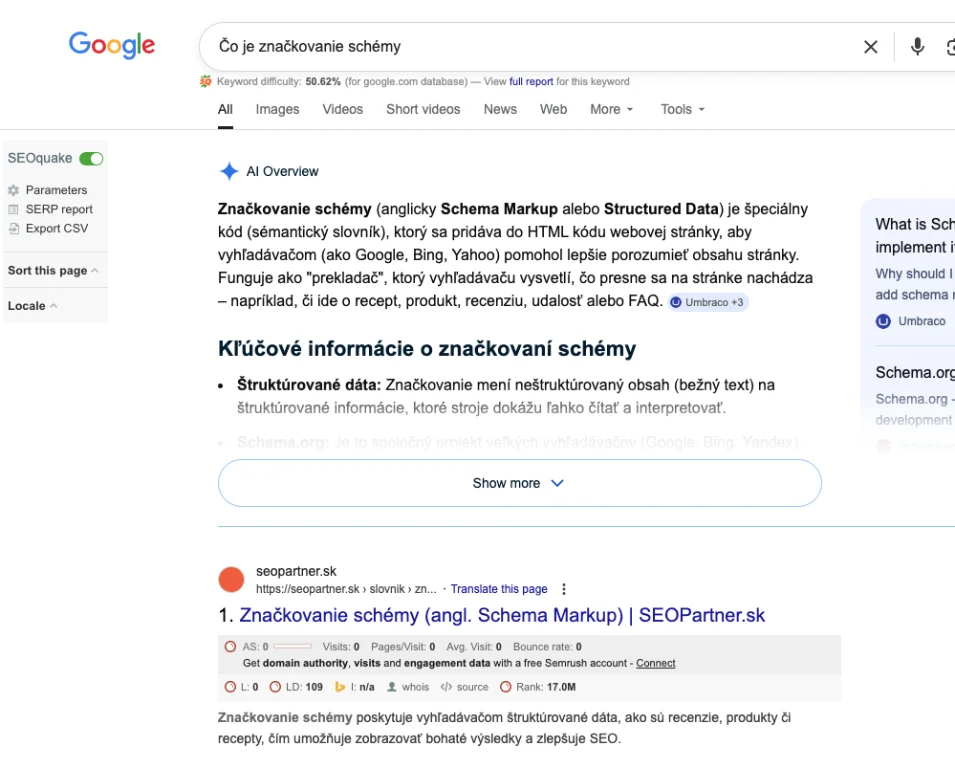
Task: Open the More dropdown in the search tabs
Action: (x=611, y=109)
